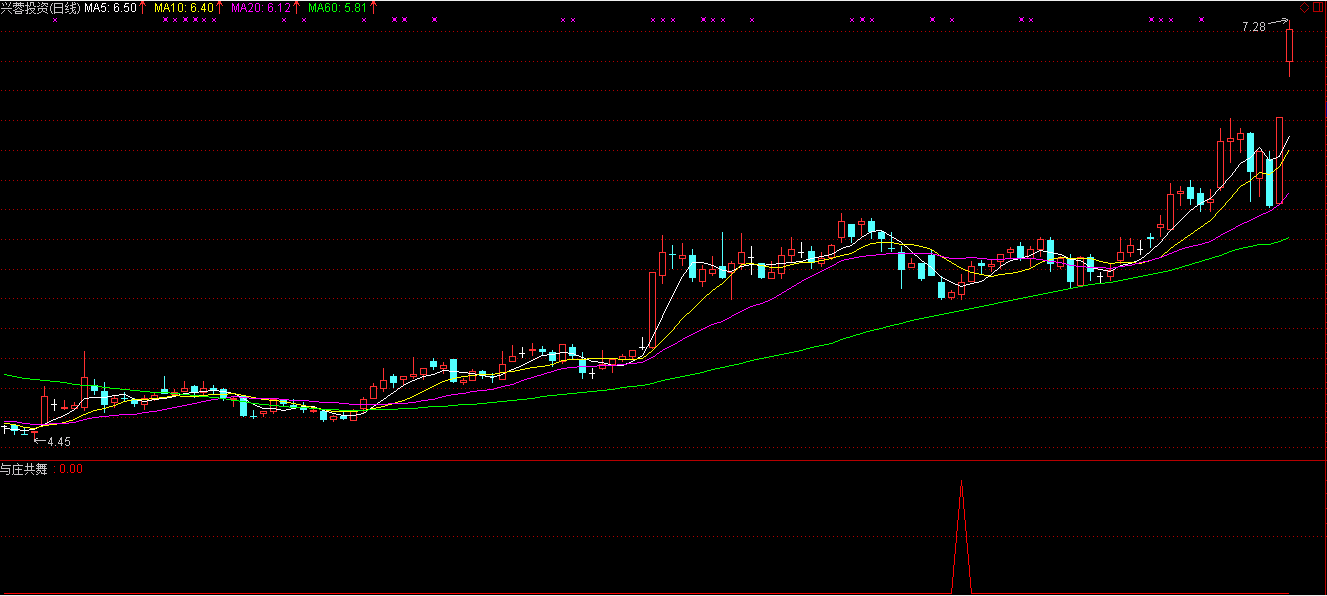This screenshot has width=1327, height=596.
Task: Click the red spike in the 与庄共舞 panel
Action: 962,537
